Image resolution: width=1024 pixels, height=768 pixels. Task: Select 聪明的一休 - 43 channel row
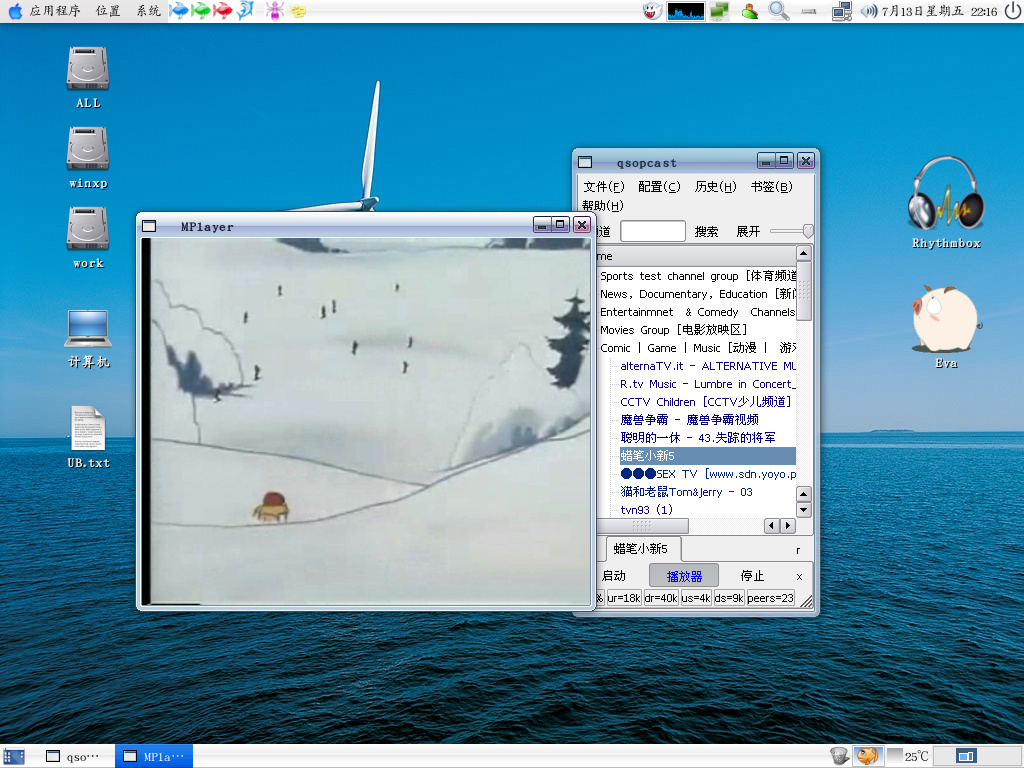[x=697, y=438]
